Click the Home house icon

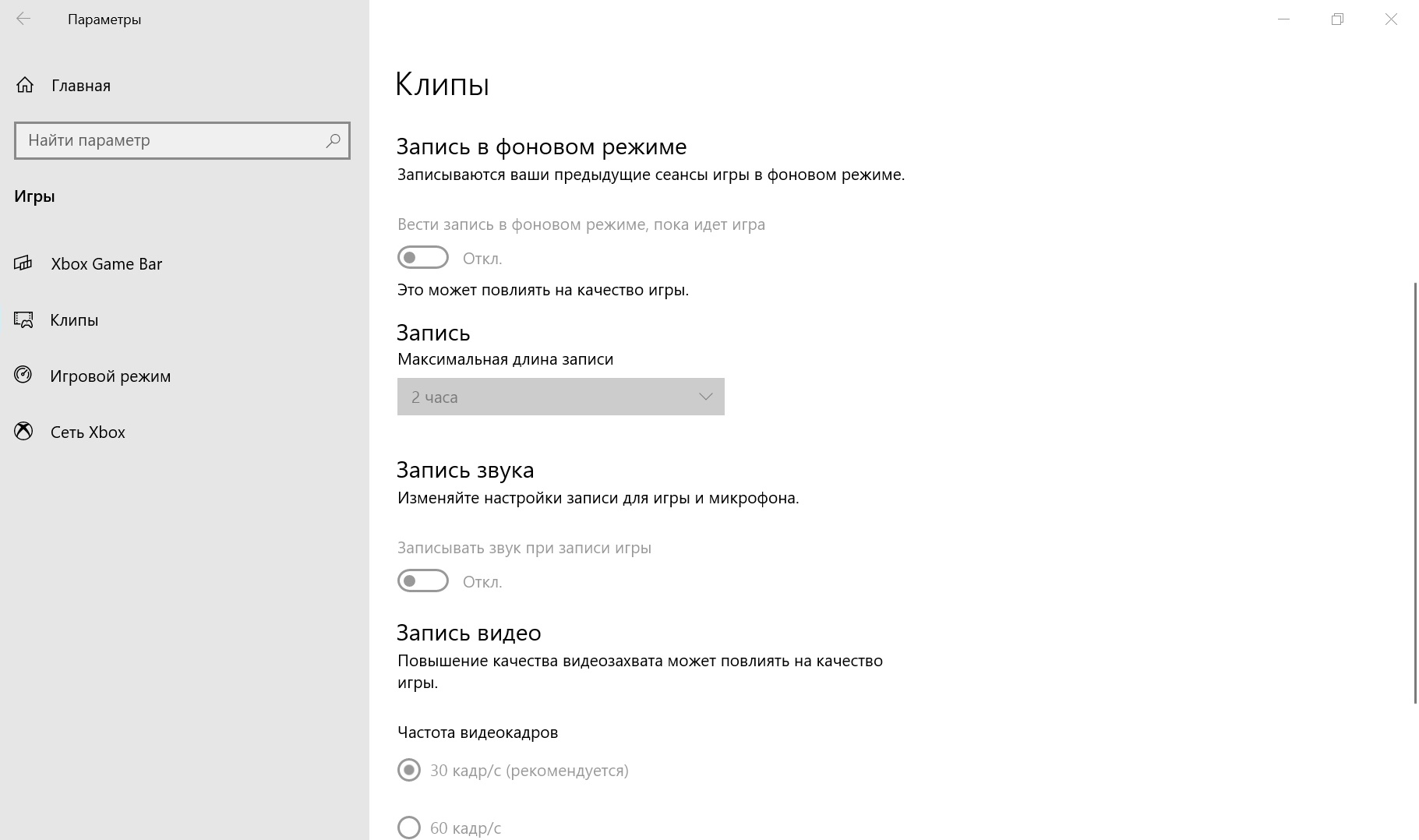pyautogui.click(x=25, y=85)
